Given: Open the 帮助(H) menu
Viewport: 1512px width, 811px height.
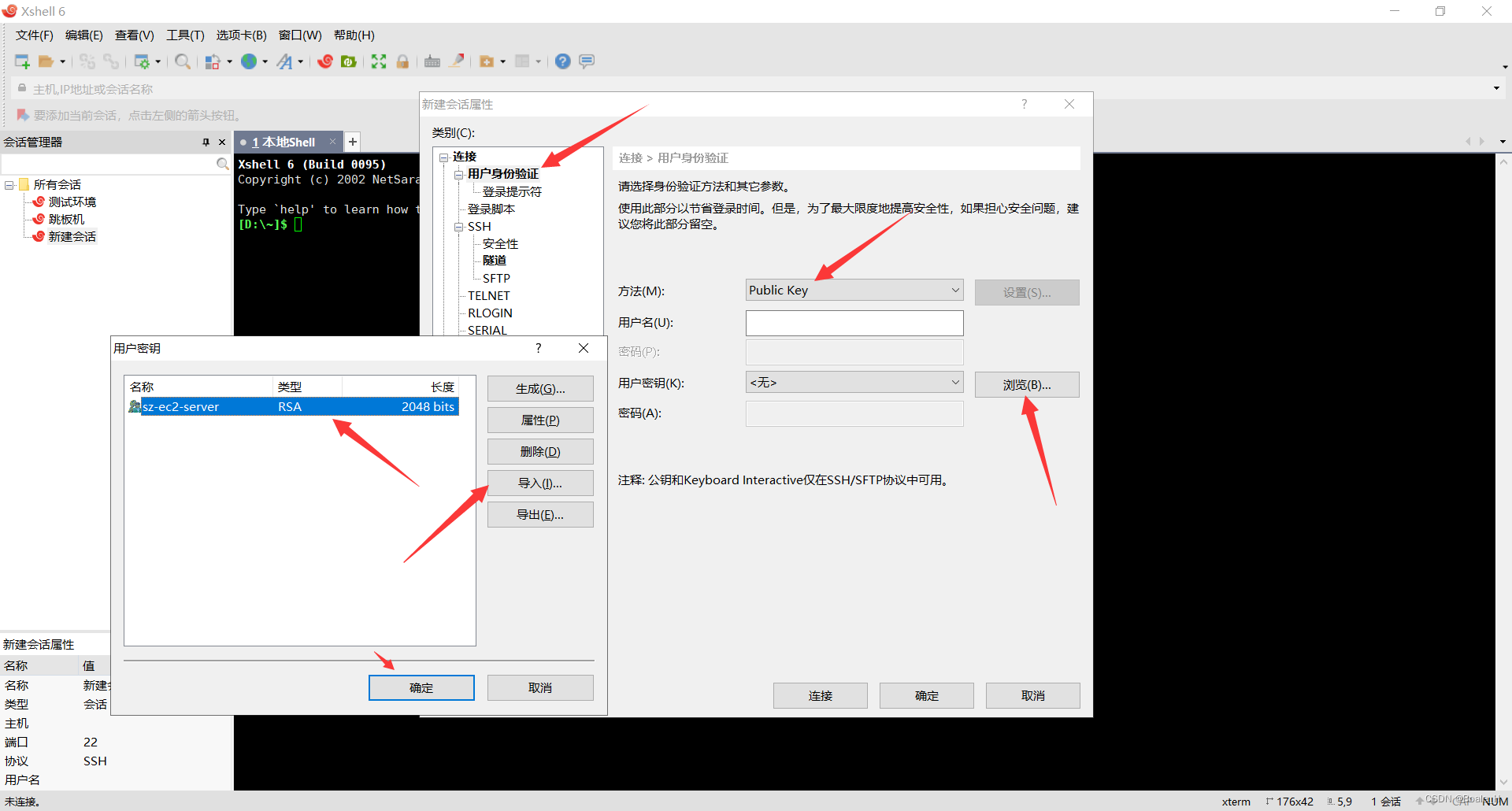Looking at the screenshot, I should pyautogui.click(x=354, y=35).
